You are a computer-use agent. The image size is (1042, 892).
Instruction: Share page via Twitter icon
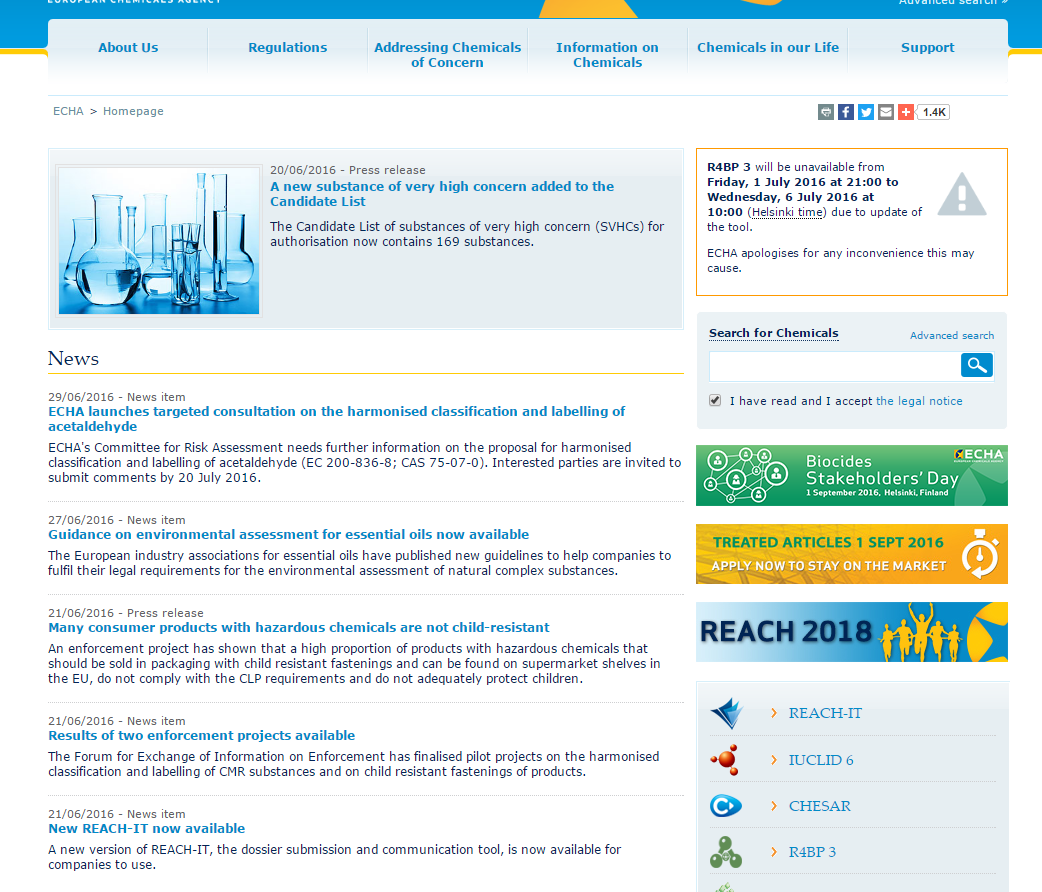pos(865,112)
